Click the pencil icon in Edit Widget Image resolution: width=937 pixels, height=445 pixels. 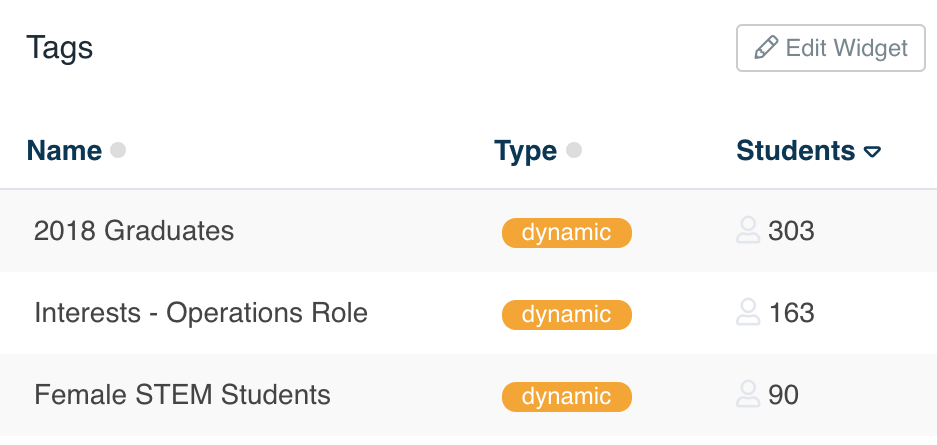[x=766, y=48]
